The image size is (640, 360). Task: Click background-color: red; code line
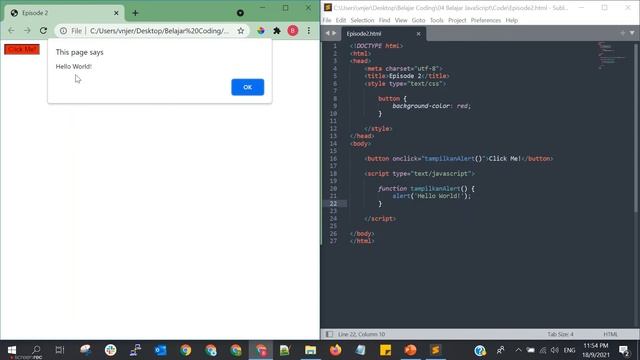431,106
